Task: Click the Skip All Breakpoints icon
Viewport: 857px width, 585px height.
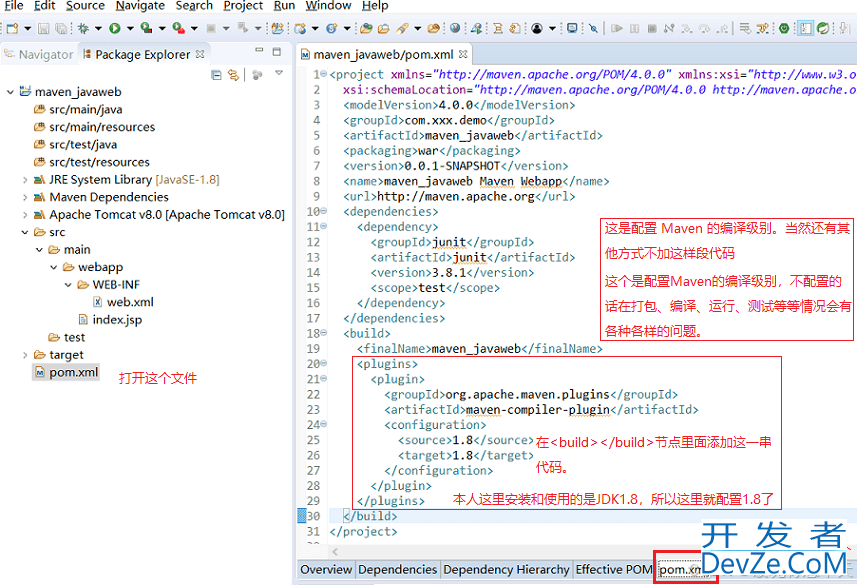Action: [594, 28]
